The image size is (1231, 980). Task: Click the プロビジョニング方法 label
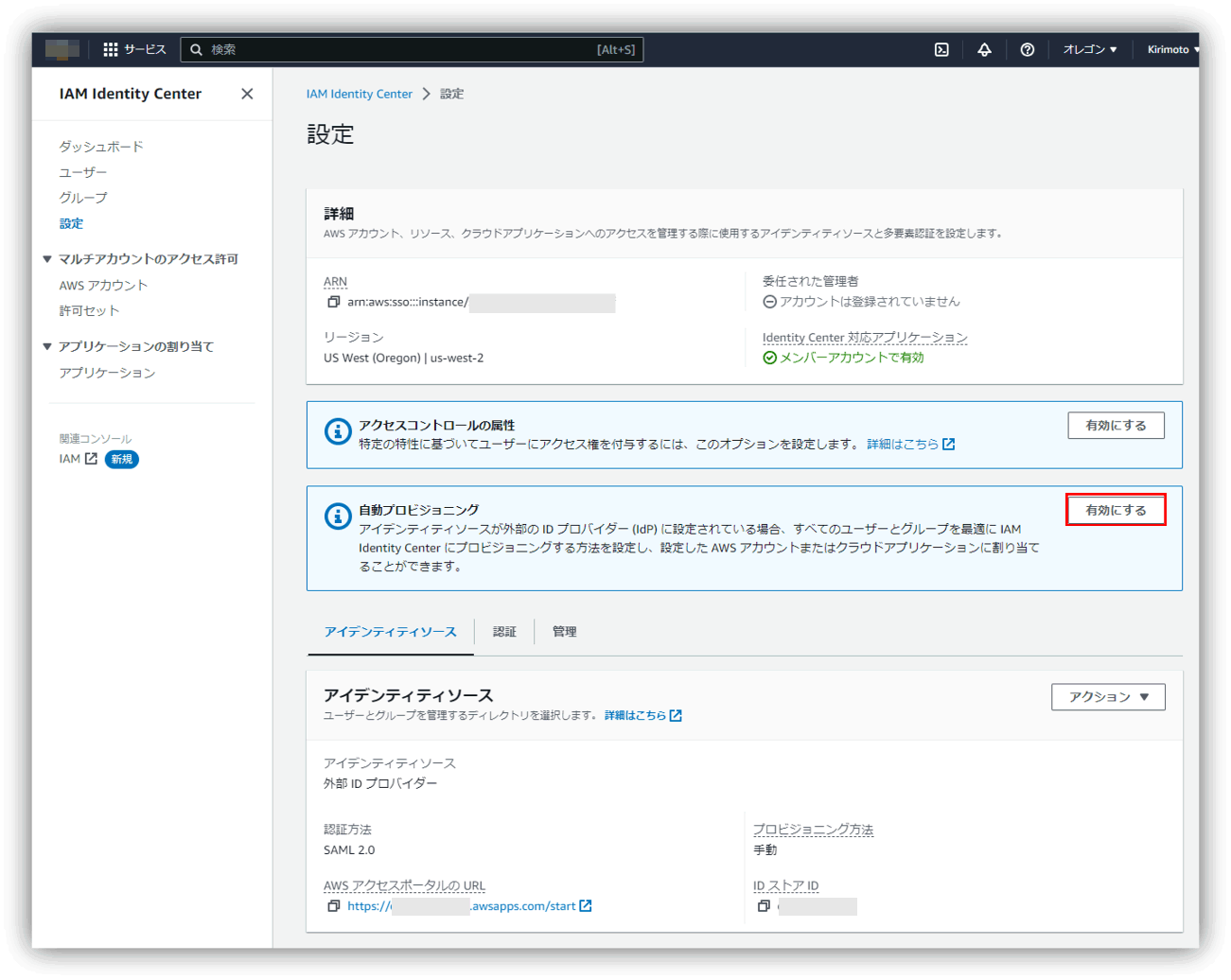(x=813, y=830)
